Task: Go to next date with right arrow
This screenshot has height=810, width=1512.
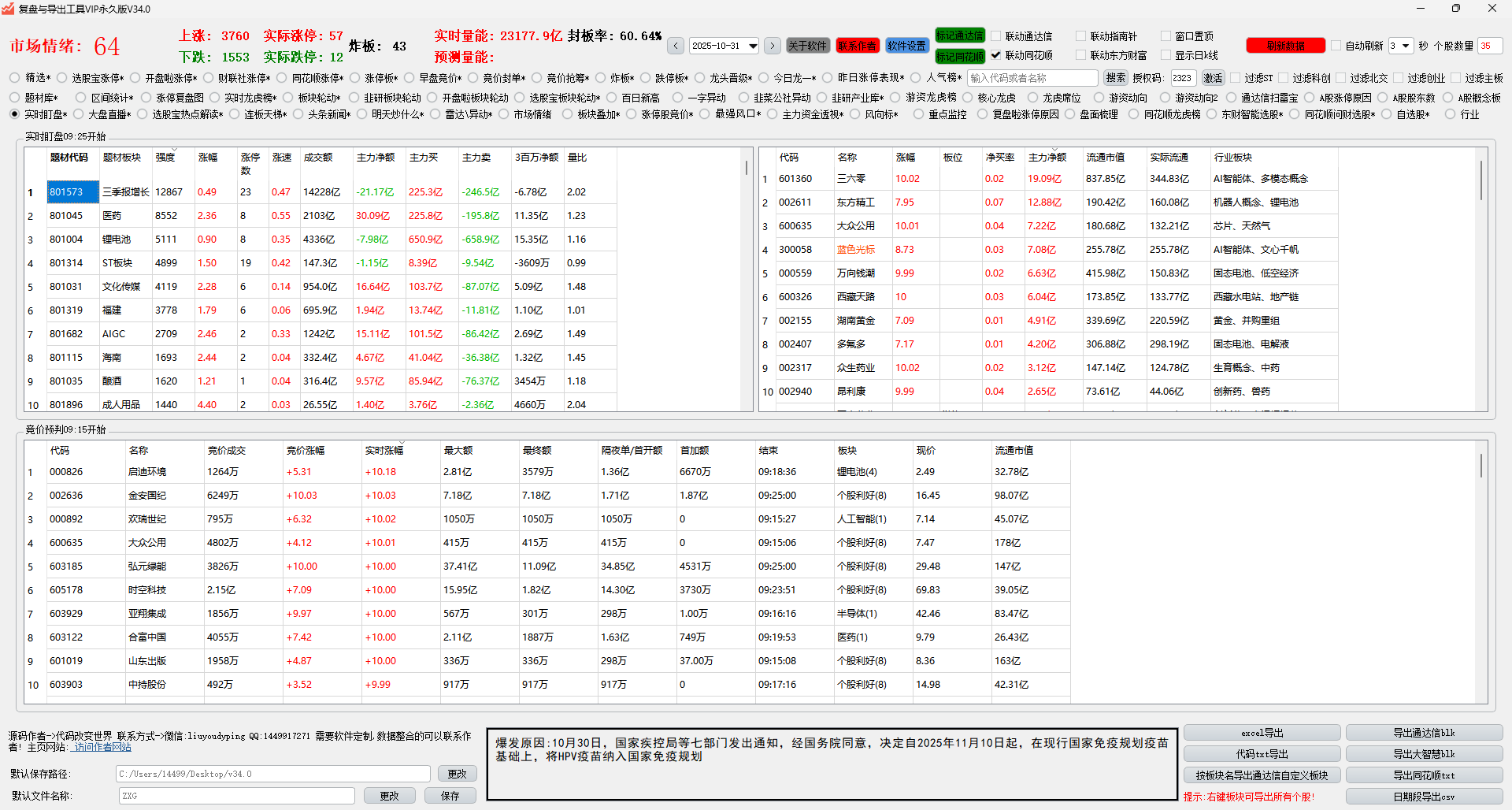Action: 773,46
